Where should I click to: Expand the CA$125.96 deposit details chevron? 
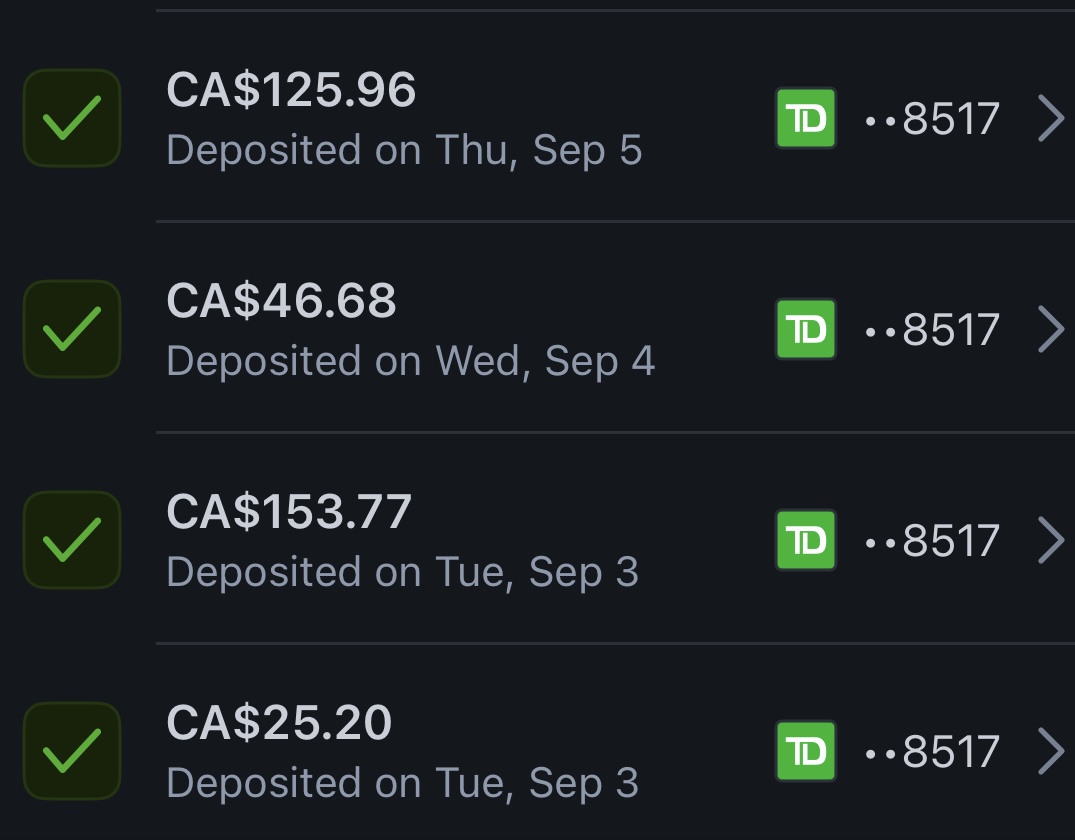click(x=1051, y=118)
